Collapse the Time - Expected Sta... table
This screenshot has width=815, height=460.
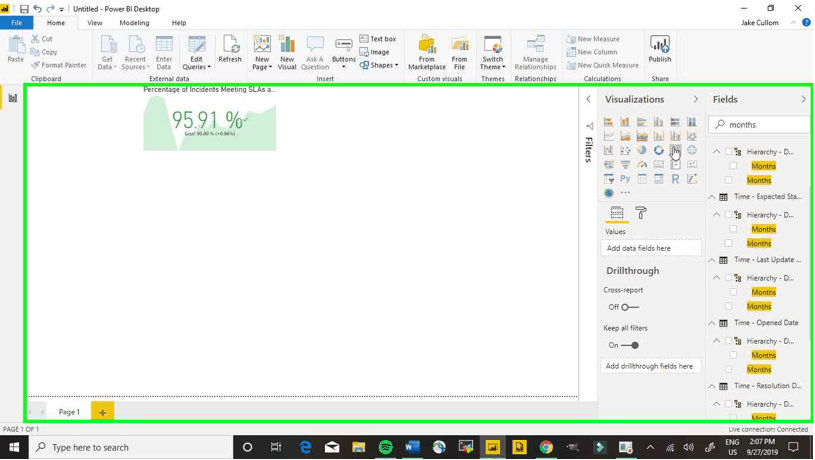pos(712,197)
